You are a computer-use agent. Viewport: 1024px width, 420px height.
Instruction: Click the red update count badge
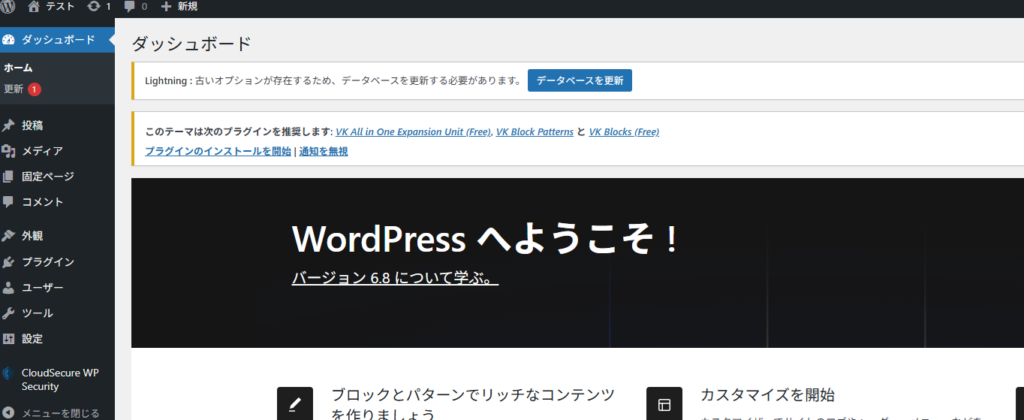[x=35, y=89]
